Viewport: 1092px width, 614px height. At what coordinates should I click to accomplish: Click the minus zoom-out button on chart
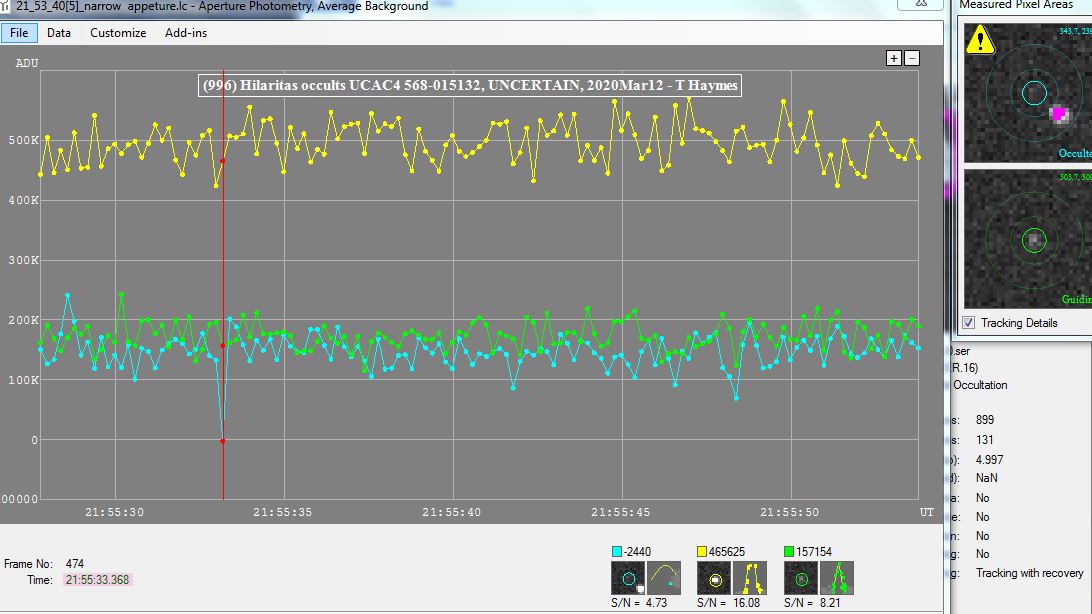[911, 59]
